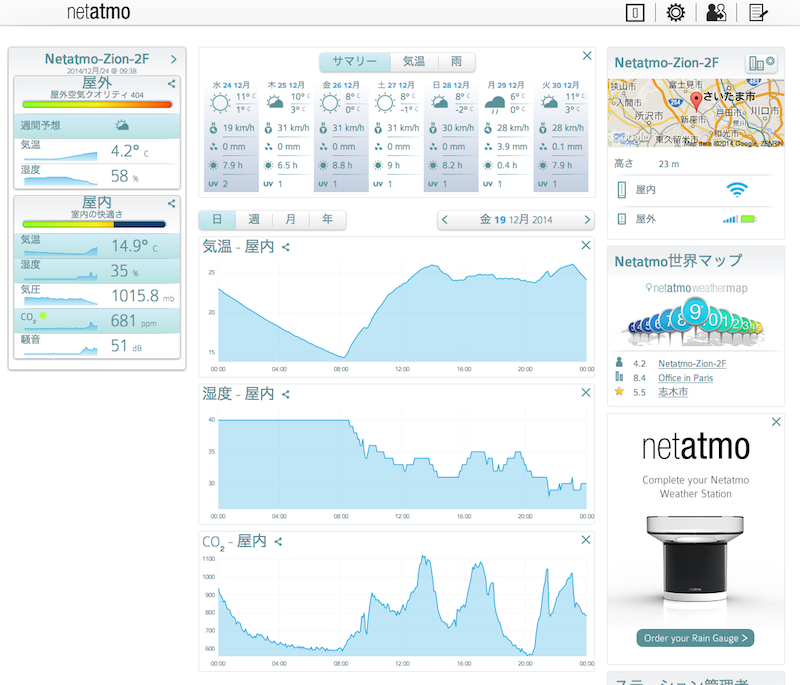Viewport: 800px width, 685px height.
Task: Share the 屋内 indoor module data
Action: [172, 202]
